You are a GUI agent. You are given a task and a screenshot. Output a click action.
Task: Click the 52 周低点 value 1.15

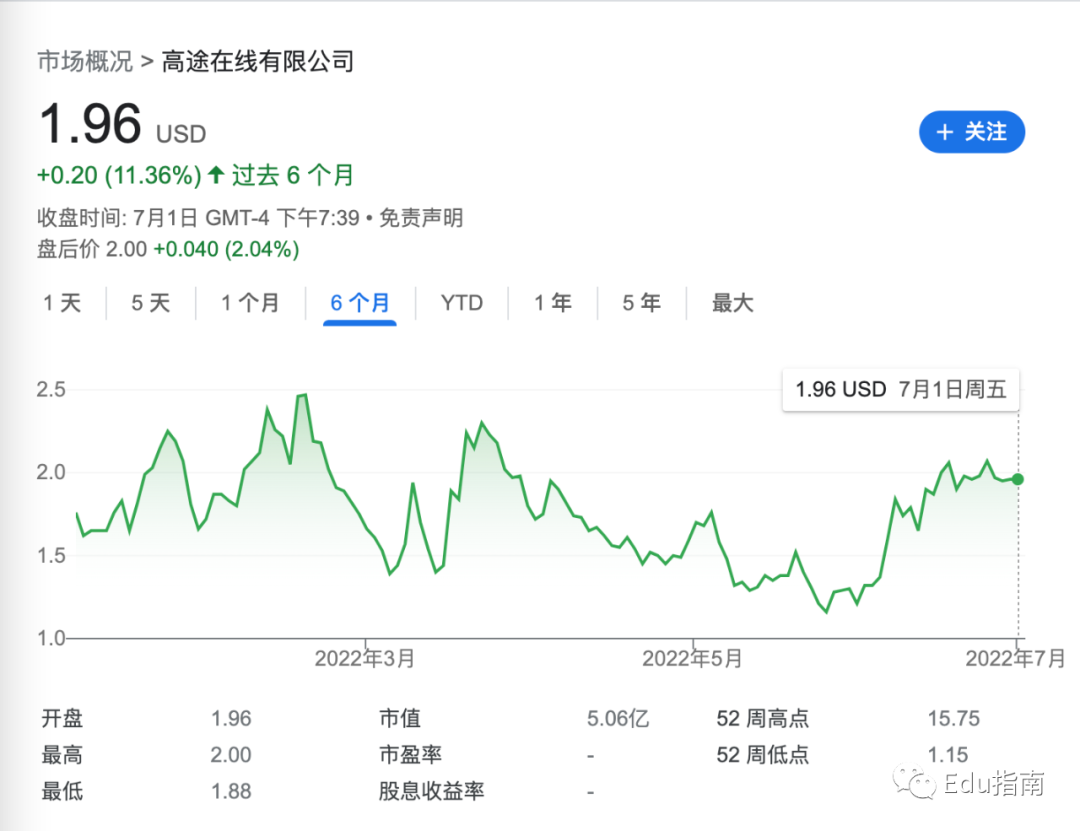click(948, 755)
